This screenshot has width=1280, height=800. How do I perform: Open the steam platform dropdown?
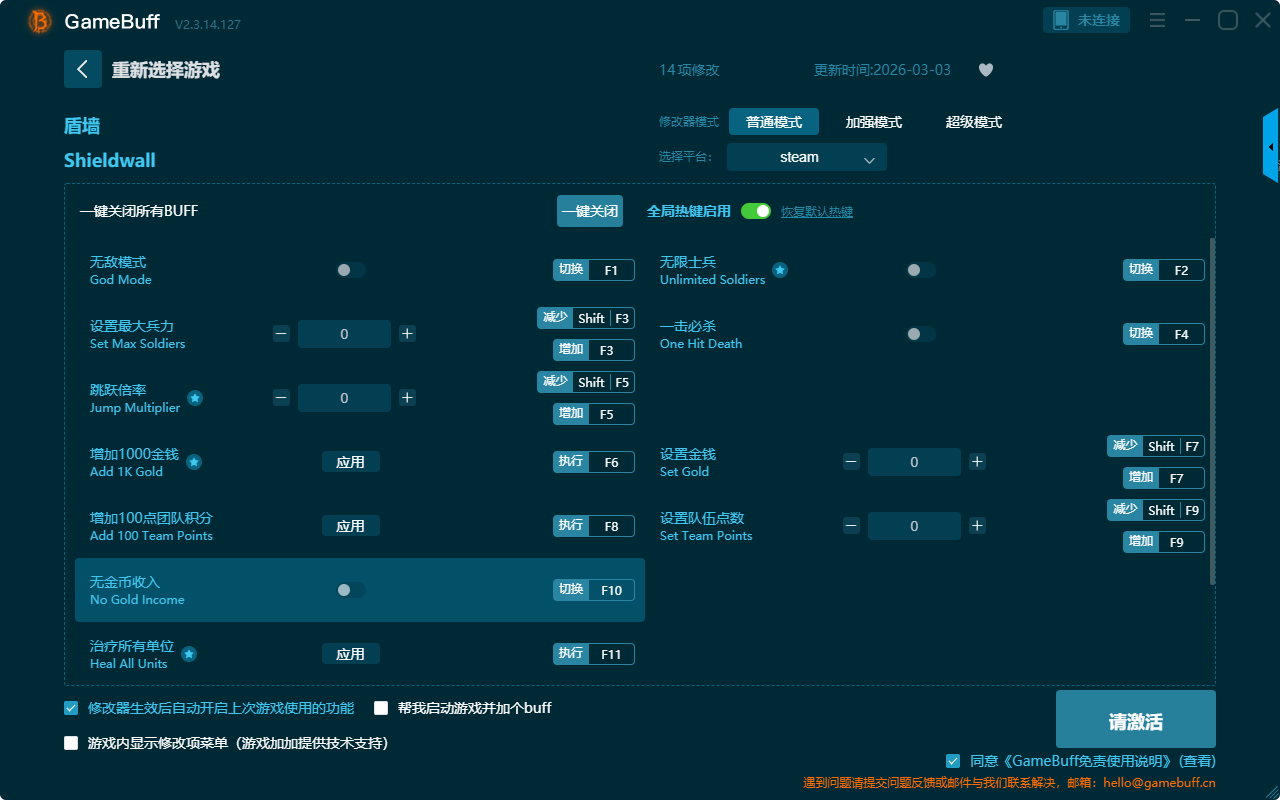pos(807,157)
